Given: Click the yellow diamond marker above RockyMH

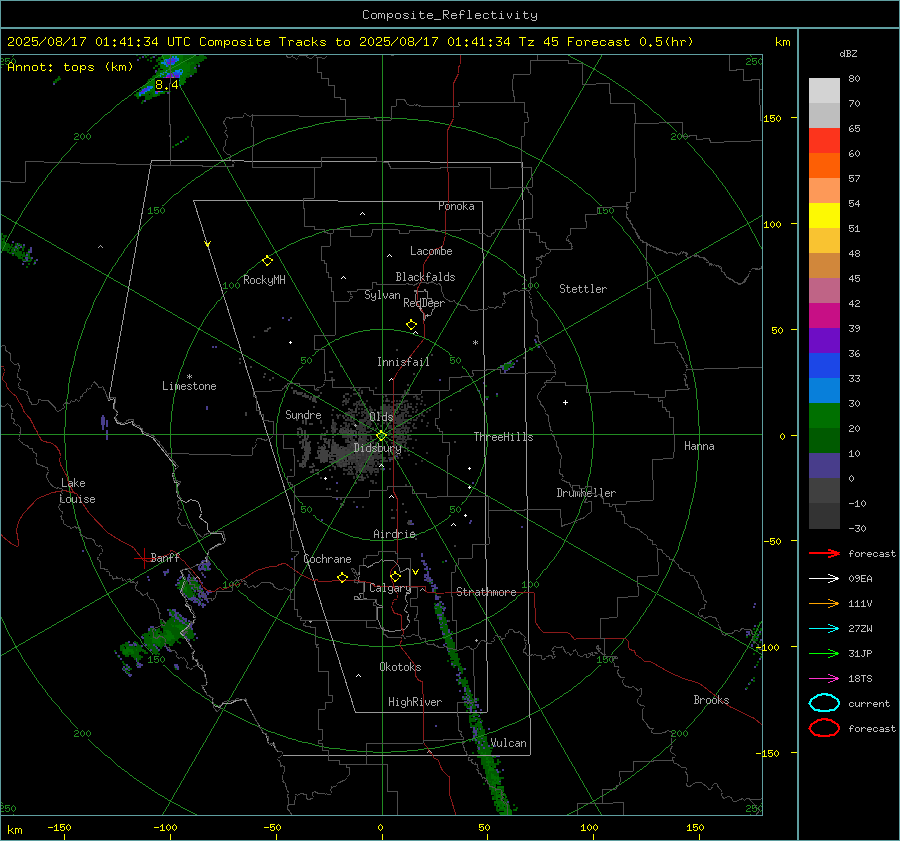Looking at the screenshot, I should coord(267,261).
